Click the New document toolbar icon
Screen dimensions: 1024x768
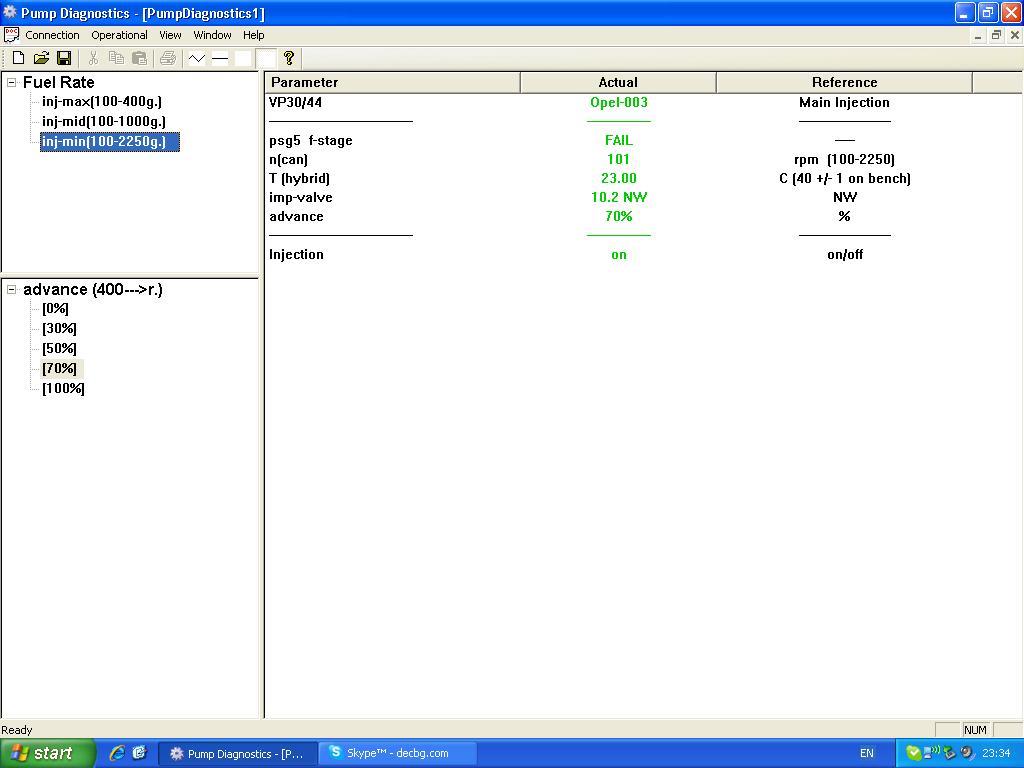(x=18, y=58)
